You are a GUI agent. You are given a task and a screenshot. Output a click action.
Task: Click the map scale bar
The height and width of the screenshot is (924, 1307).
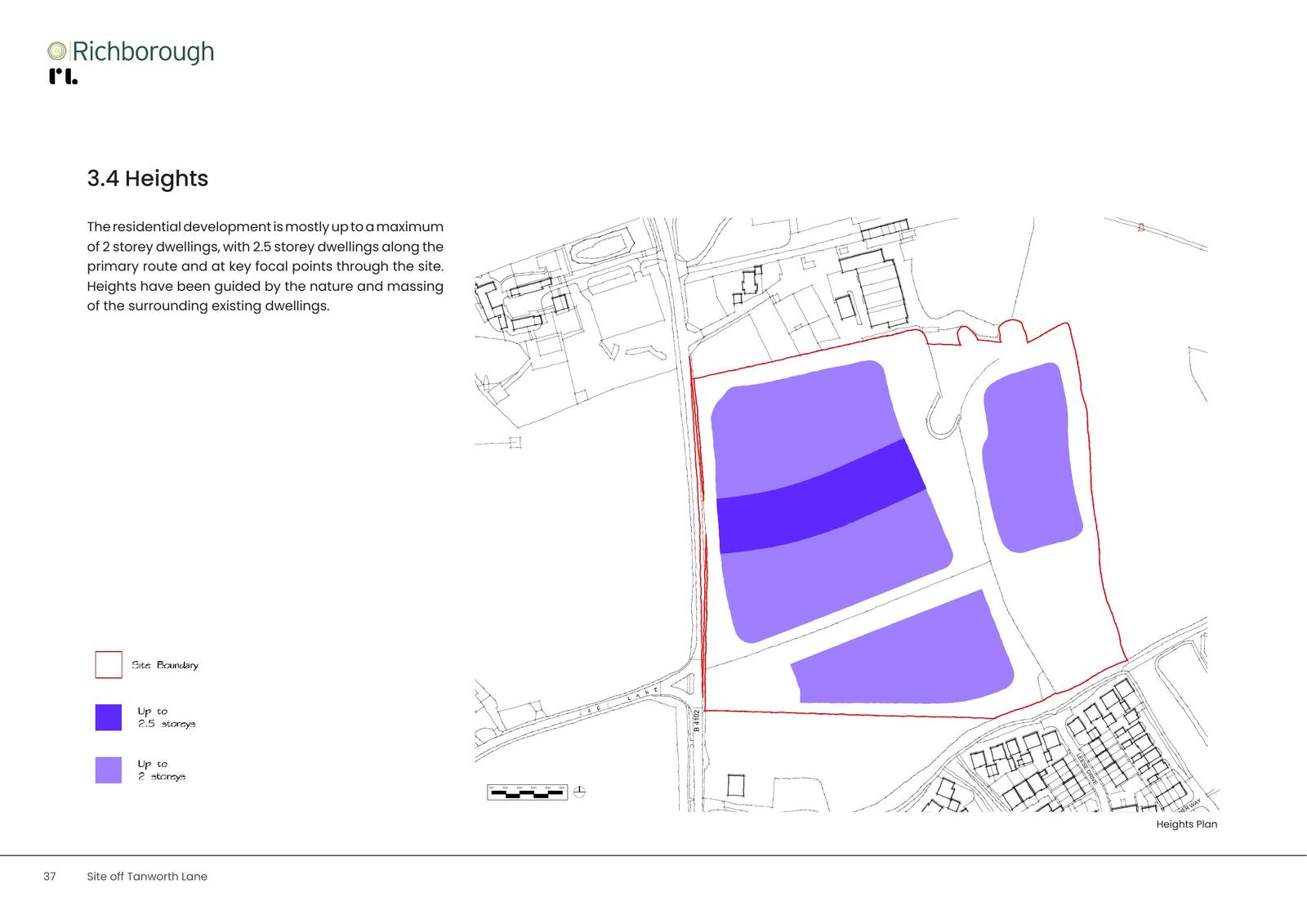pos(527,792)
